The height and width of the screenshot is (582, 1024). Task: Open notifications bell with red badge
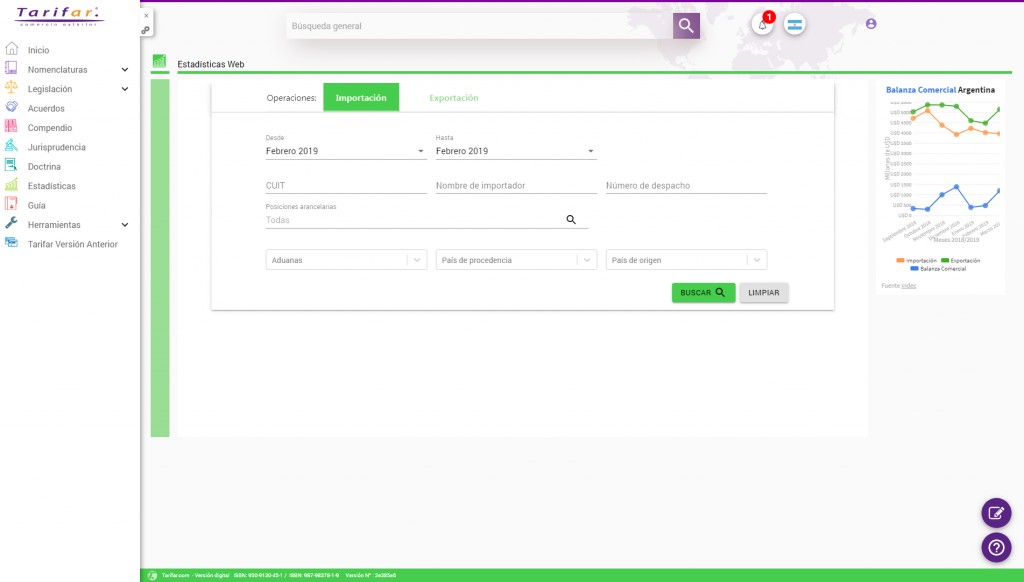pos(762,25)
